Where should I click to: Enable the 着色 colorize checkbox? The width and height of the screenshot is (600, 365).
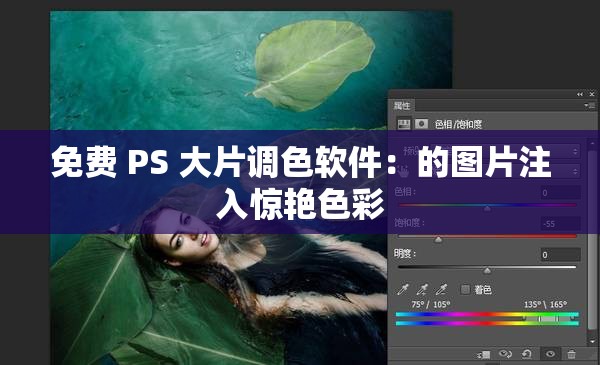click(465, 289)
